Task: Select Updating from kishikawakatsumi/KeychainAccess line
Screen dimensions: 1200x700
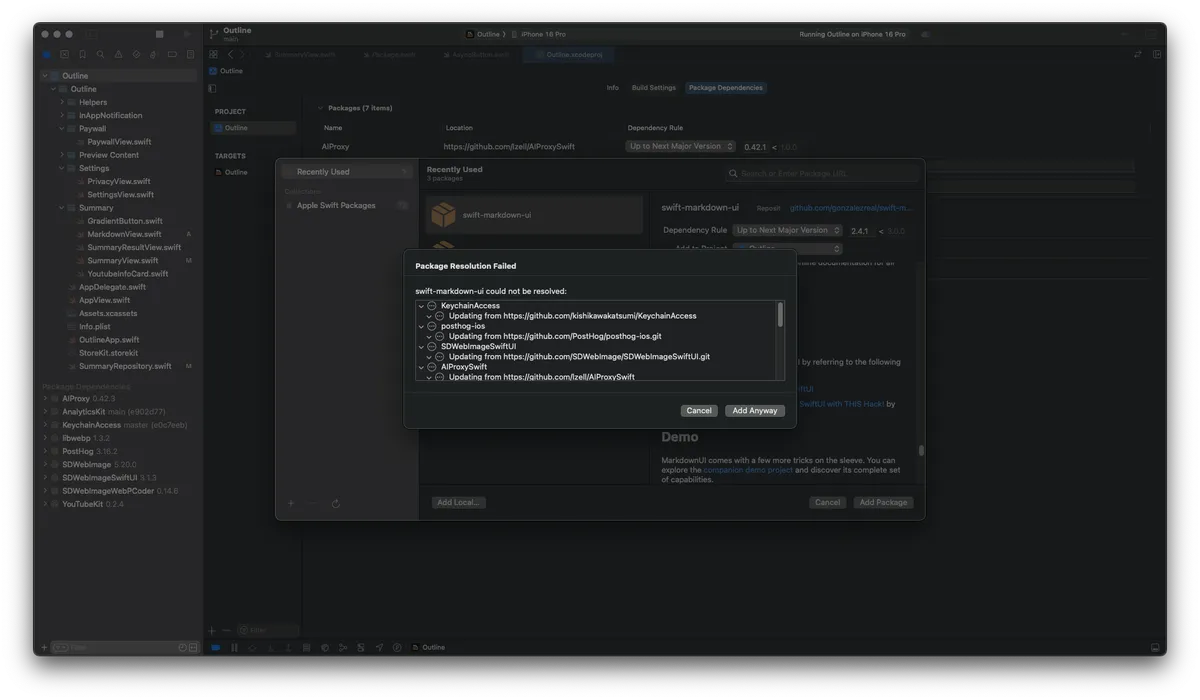Action: [x=572, y=316]
